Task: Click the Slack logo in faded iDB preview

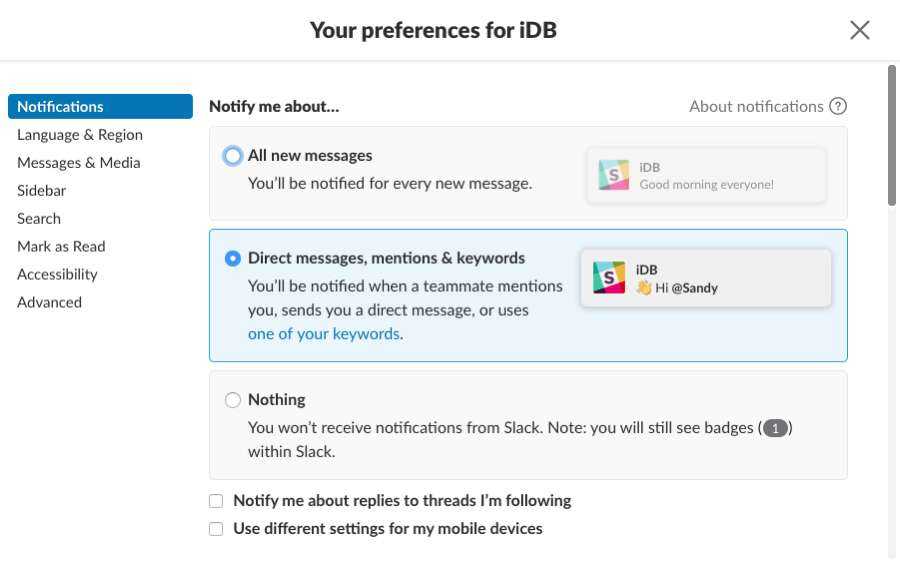Action: point(614,175)
